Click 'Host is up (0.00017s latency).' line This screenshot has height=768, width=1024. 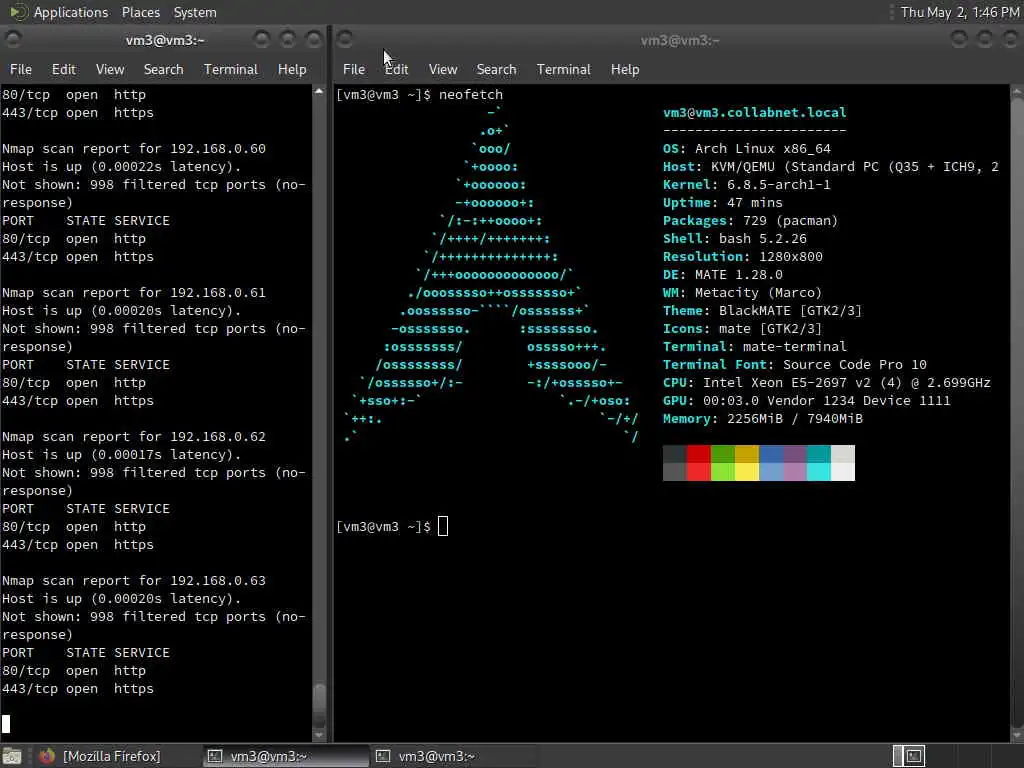pyautogui.click(x=121, y=455)
